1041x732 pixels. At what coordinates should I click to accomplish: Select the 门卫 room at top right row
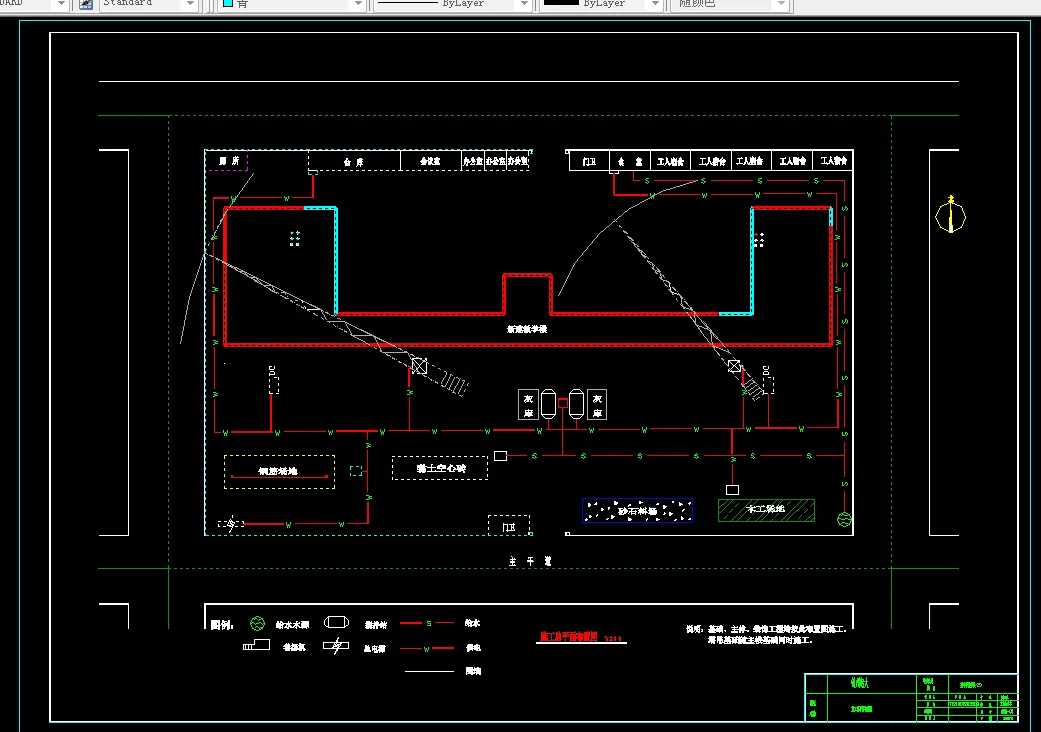coord(589,161)
